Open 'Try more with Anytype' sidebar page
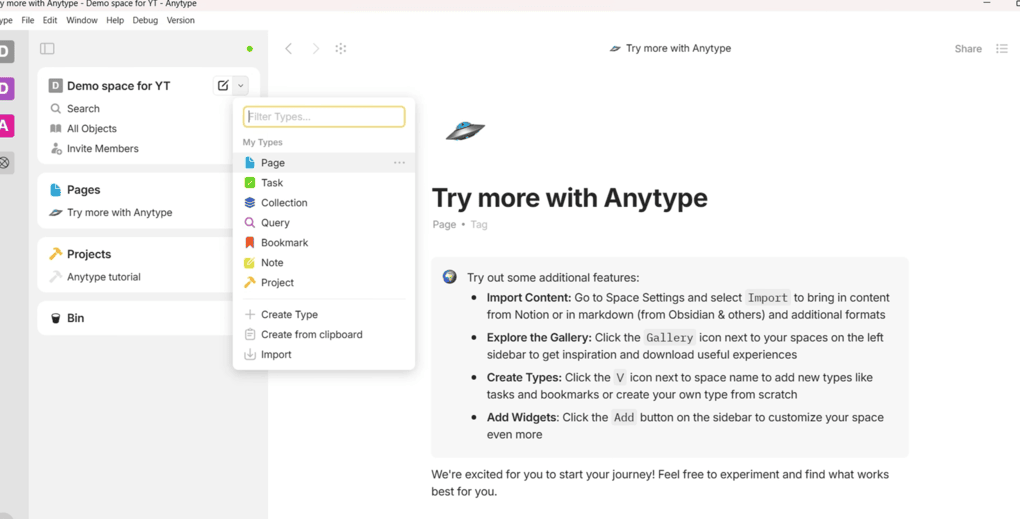 point(120,213)
